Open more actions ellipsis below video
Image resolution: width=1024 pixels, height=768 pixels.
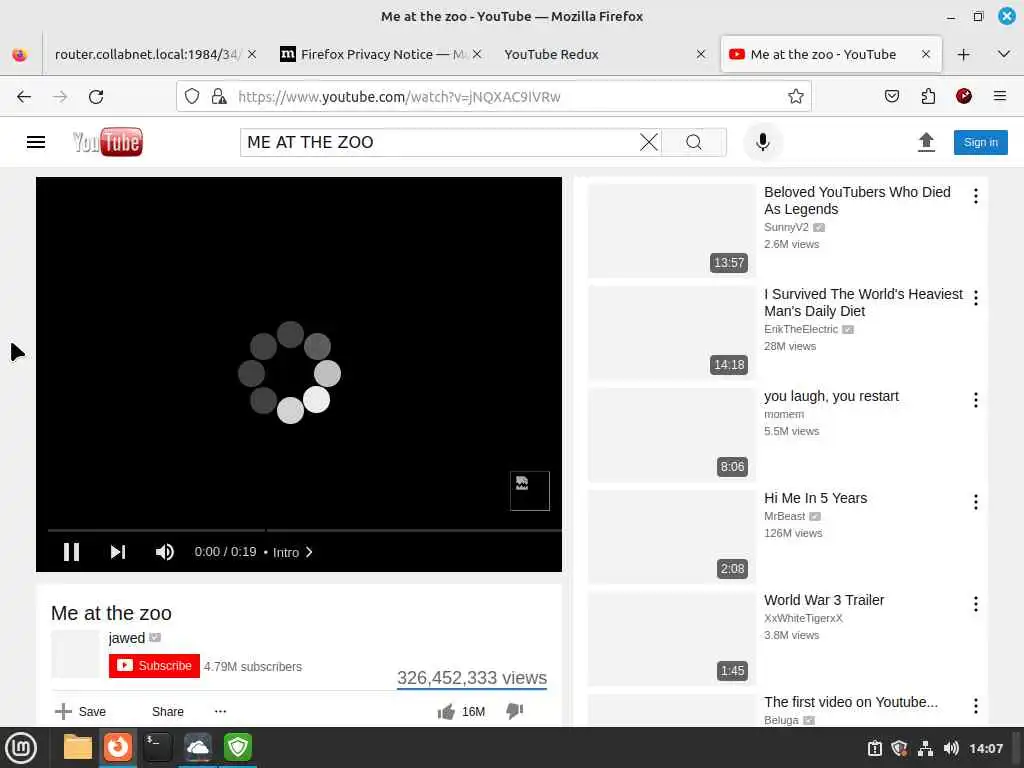tap(221, 711)
